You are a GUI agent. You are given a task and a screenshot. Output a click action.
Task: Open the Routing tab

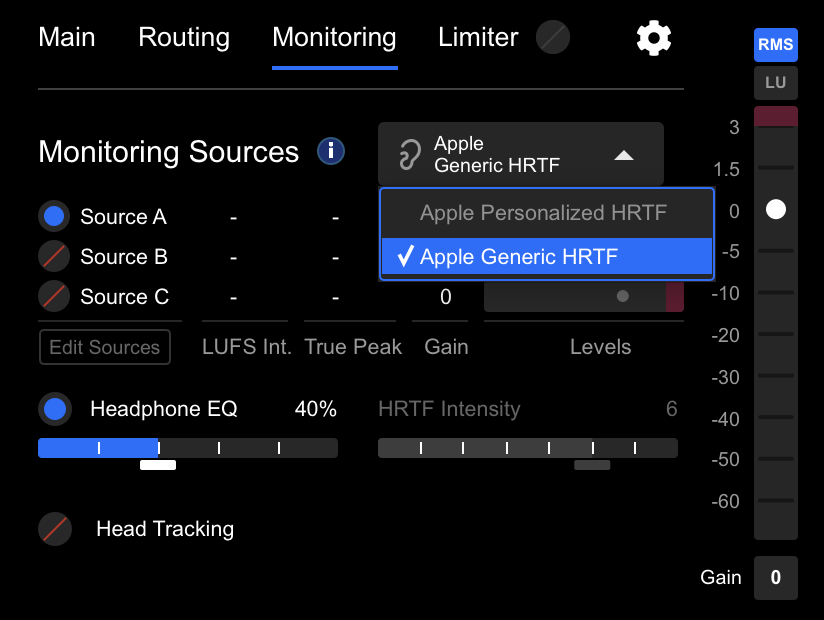point(183,37)
